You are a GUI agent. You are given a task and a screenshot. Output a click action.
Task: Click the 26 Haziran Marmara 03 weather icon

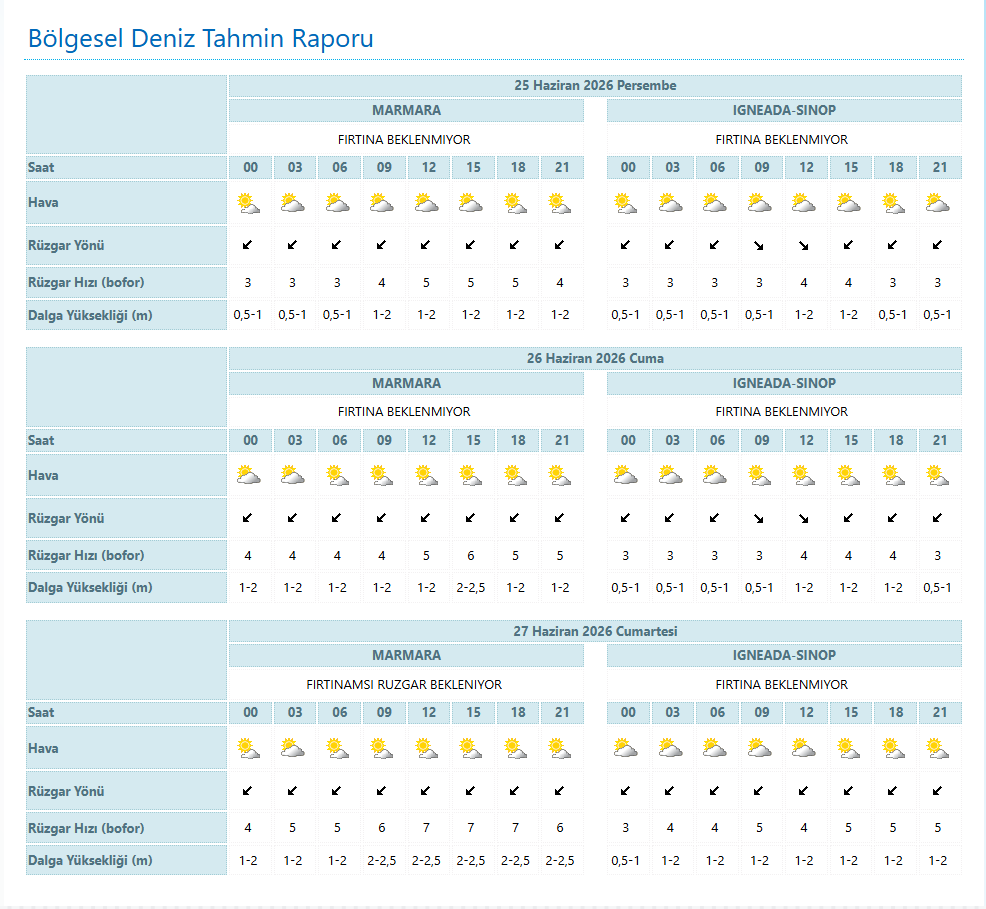click(x=292, y=476)
